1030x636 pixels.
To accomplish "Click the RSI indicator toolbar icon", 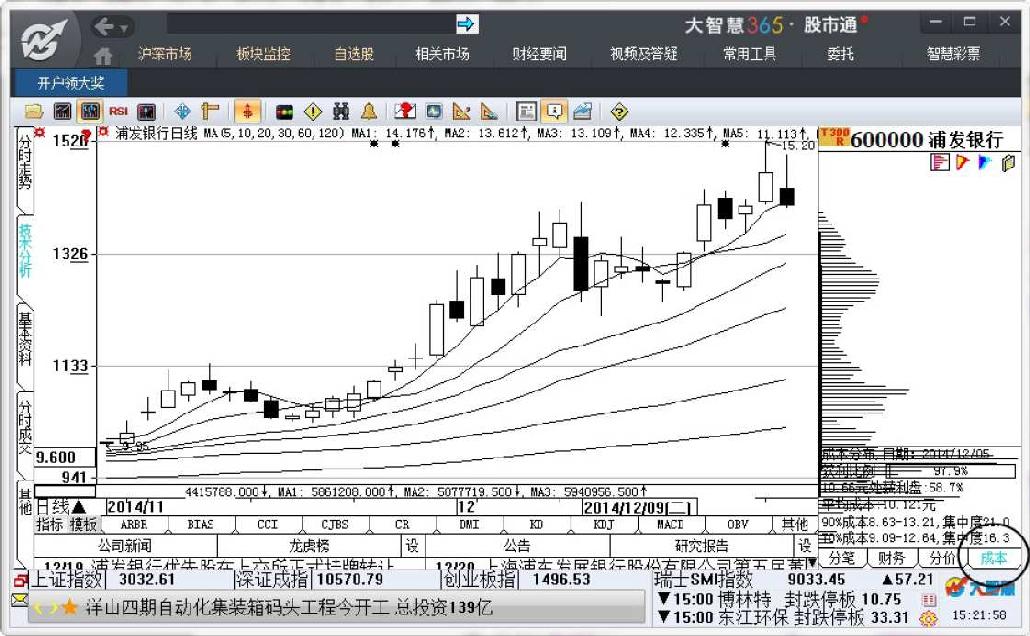I will point(118,112).
